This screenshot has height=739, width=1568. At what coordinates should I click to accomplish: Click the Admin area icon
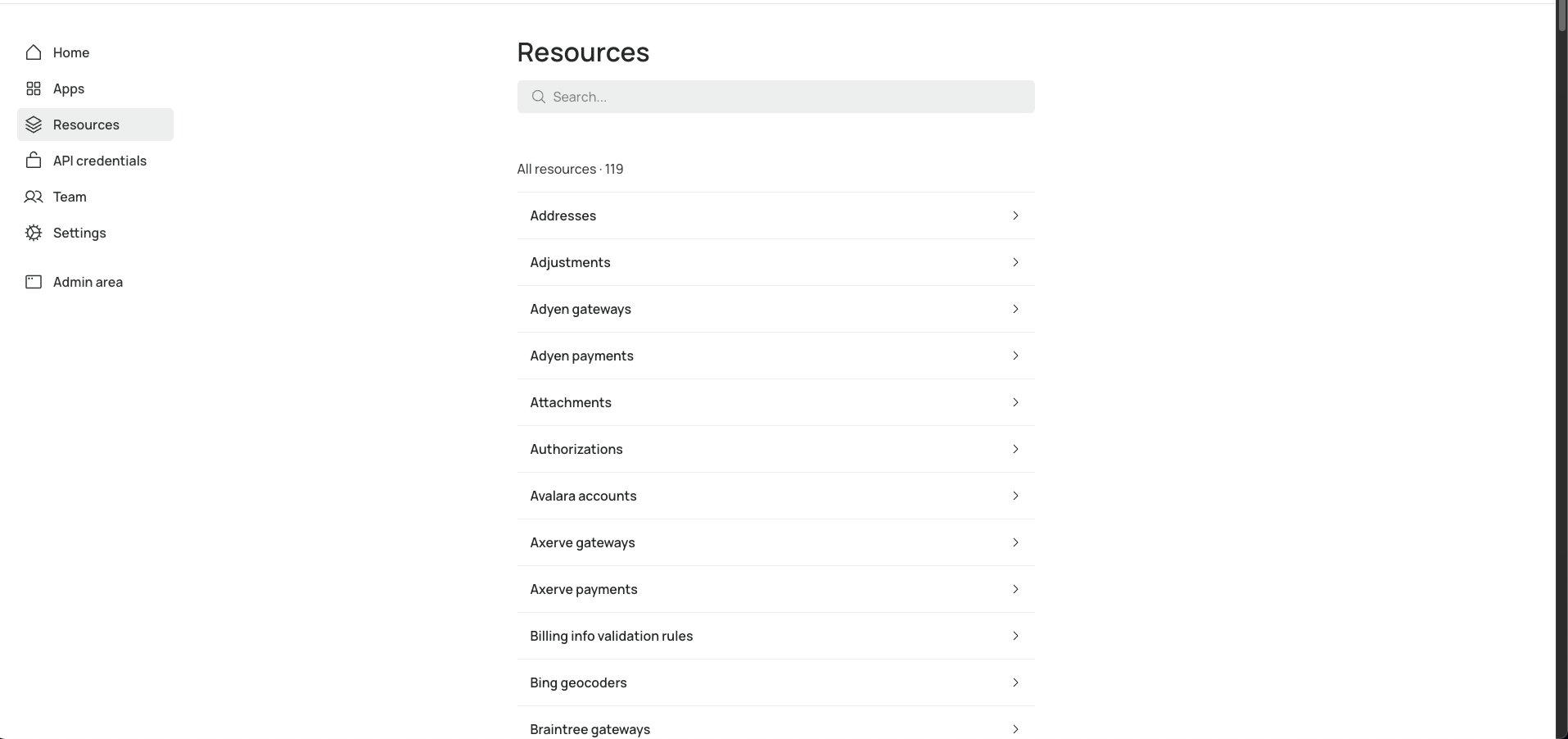pyautogui.click(x=33, y=282)
